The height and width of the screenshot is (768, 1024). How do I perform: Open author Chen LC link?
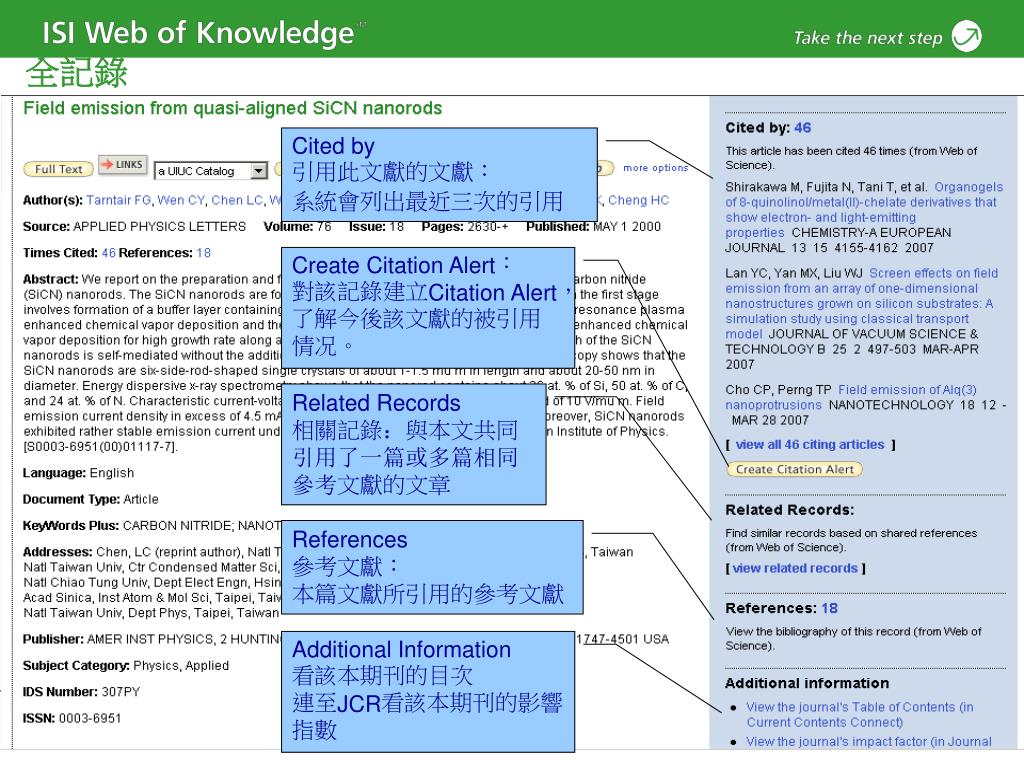tap(237, 200)
